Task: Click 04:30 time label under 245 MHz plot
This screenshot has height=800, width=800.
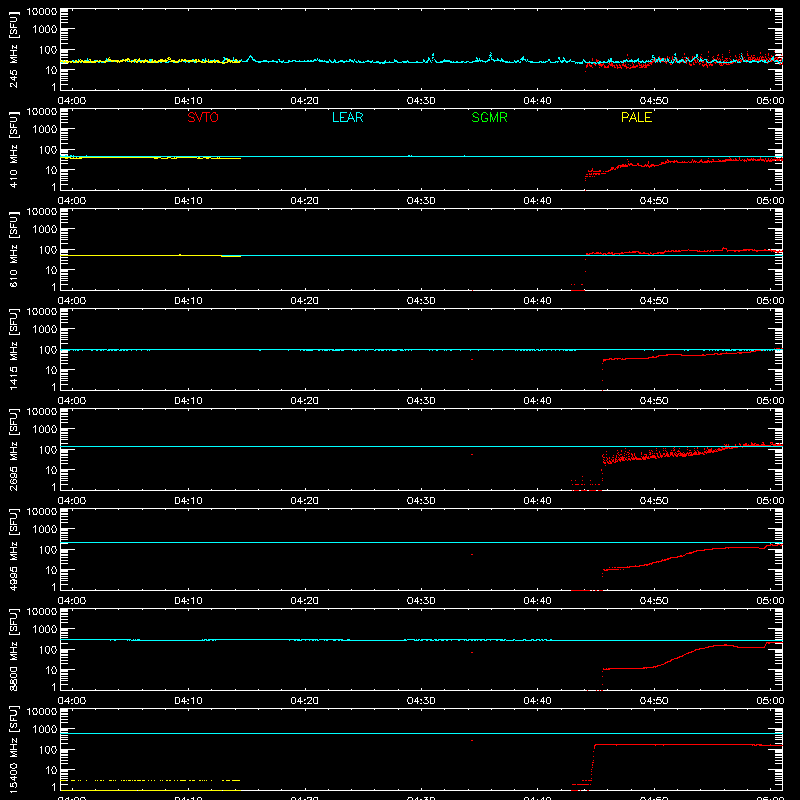Action: 421,101
